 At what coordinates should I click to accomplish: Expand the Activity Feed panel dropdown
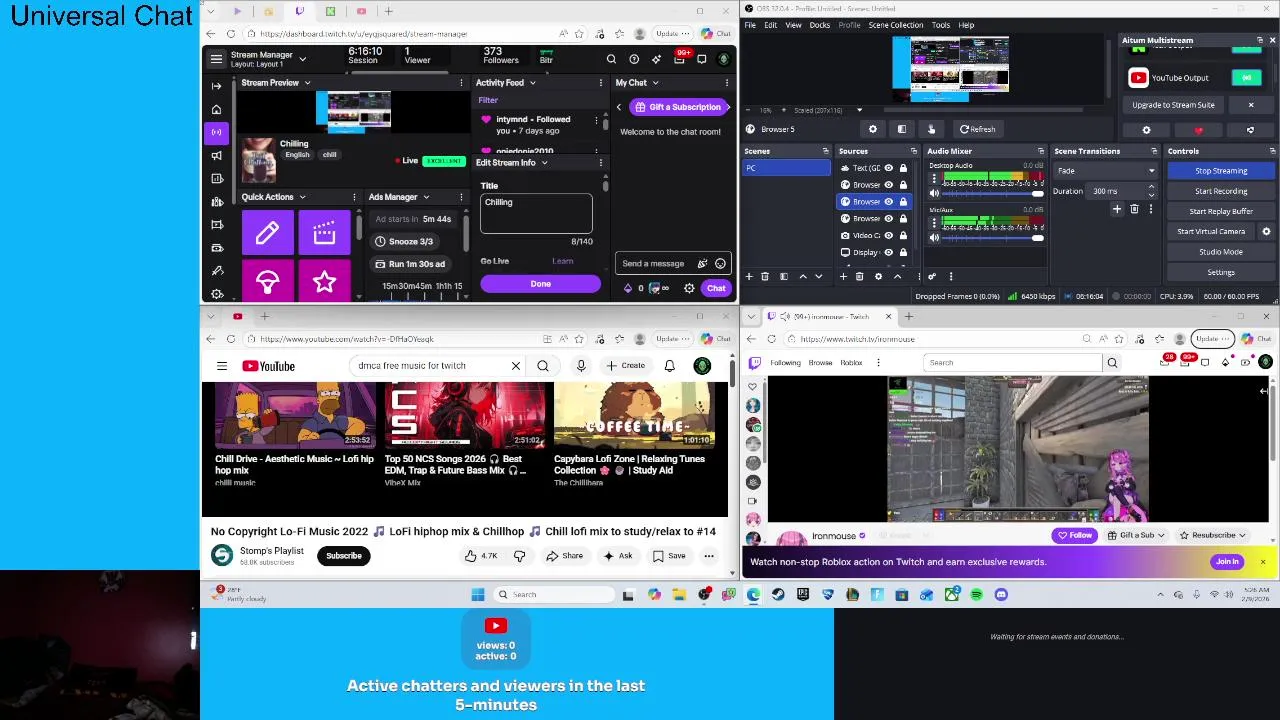[x=532, y=83]
